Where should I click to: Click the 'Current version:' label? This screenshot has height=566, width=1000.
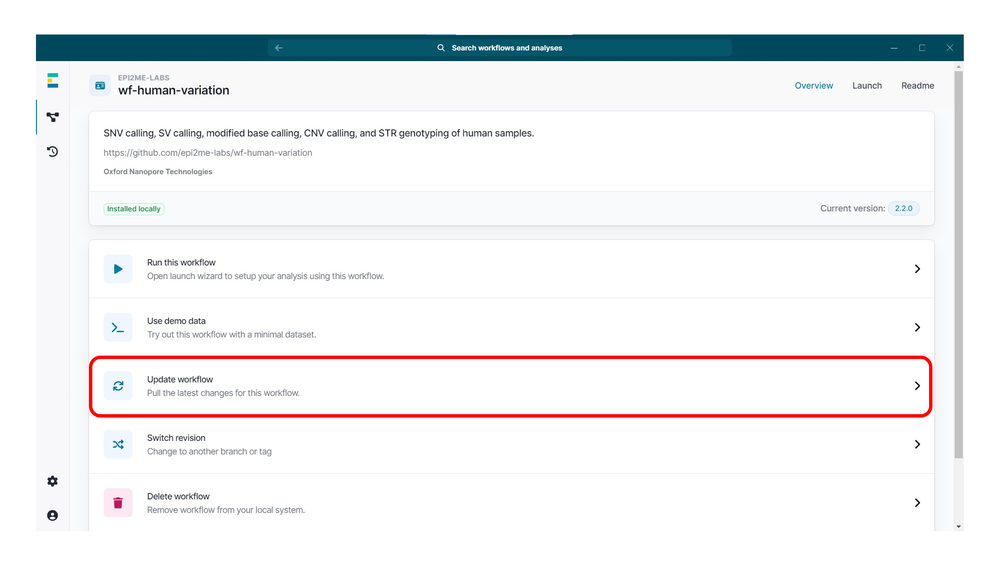[x=853, y=209]
